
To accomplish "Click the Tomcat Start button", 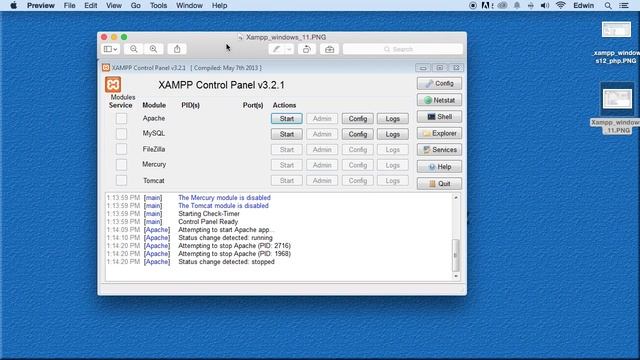I will (287, 180).
